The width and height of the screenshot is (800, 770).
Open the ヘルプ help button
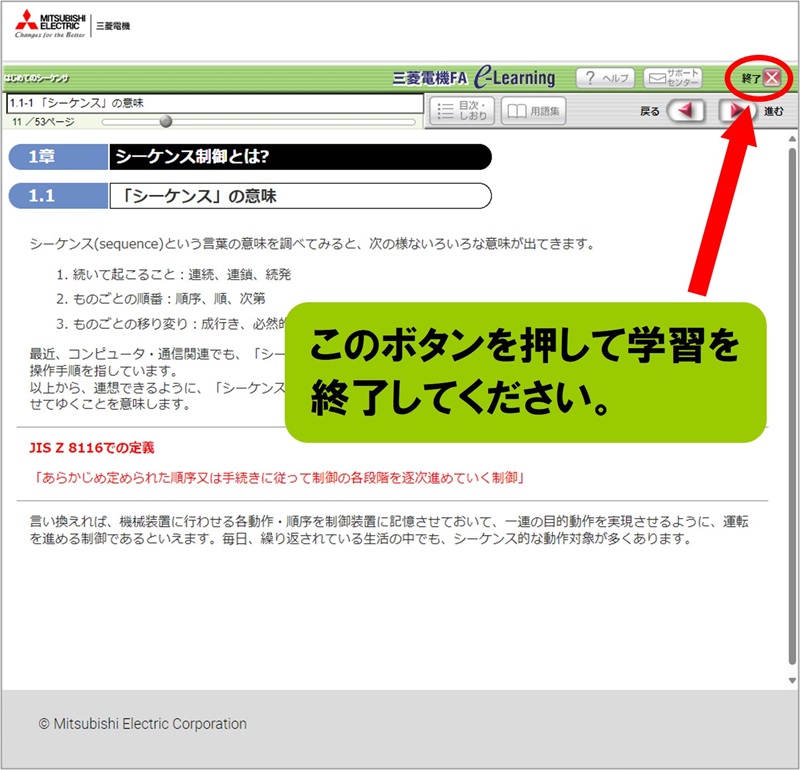coord(605,78)
